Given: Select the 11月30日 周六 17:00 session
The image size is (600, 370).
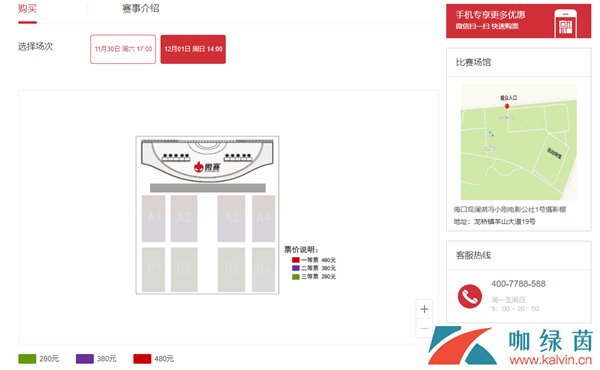Looking at the screenshot, I should click(x=123, y=49).
